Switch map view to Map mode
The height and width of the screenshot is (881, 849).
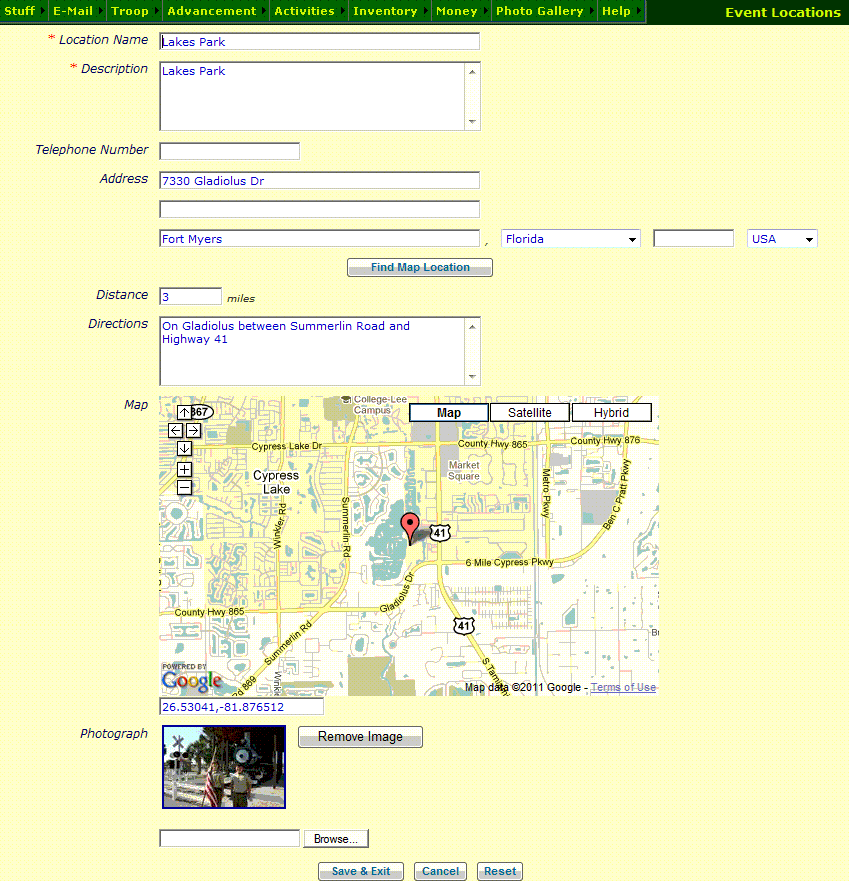point(449,412)
